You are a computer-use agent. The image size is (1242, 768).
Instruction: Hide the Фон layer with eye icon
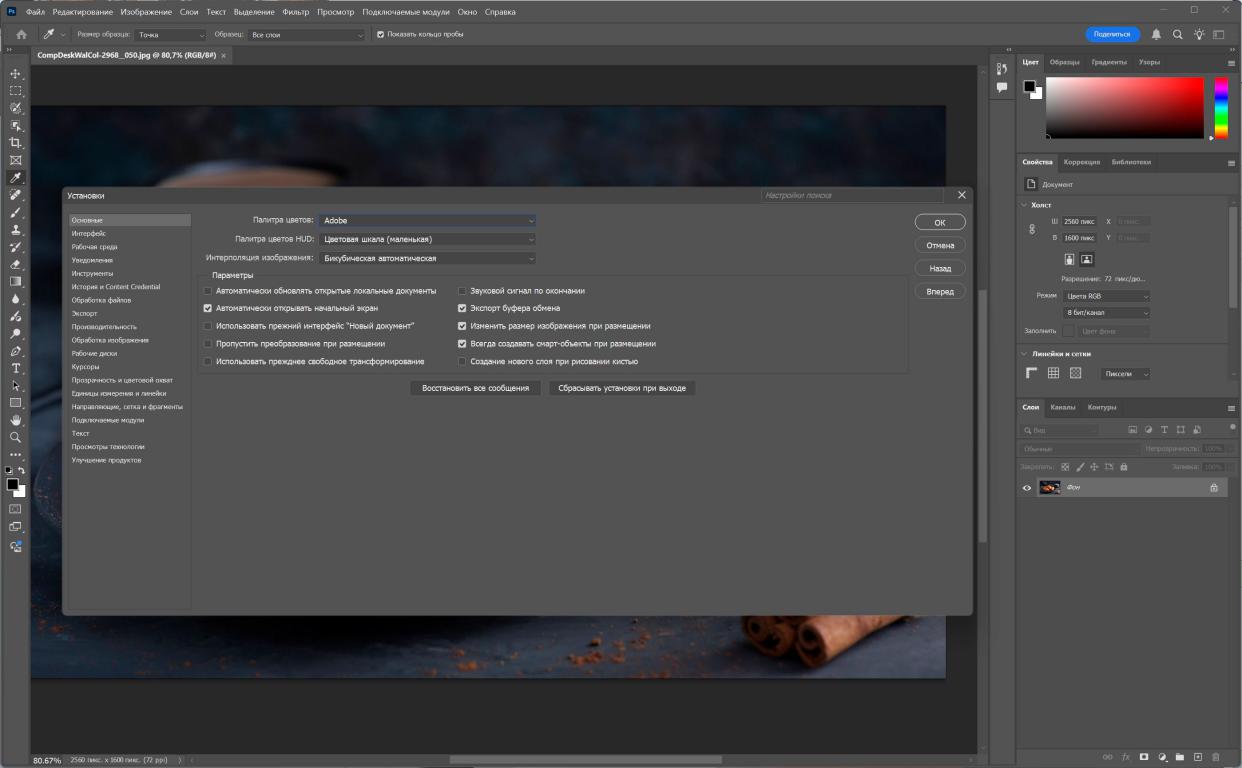(1026, 488)
